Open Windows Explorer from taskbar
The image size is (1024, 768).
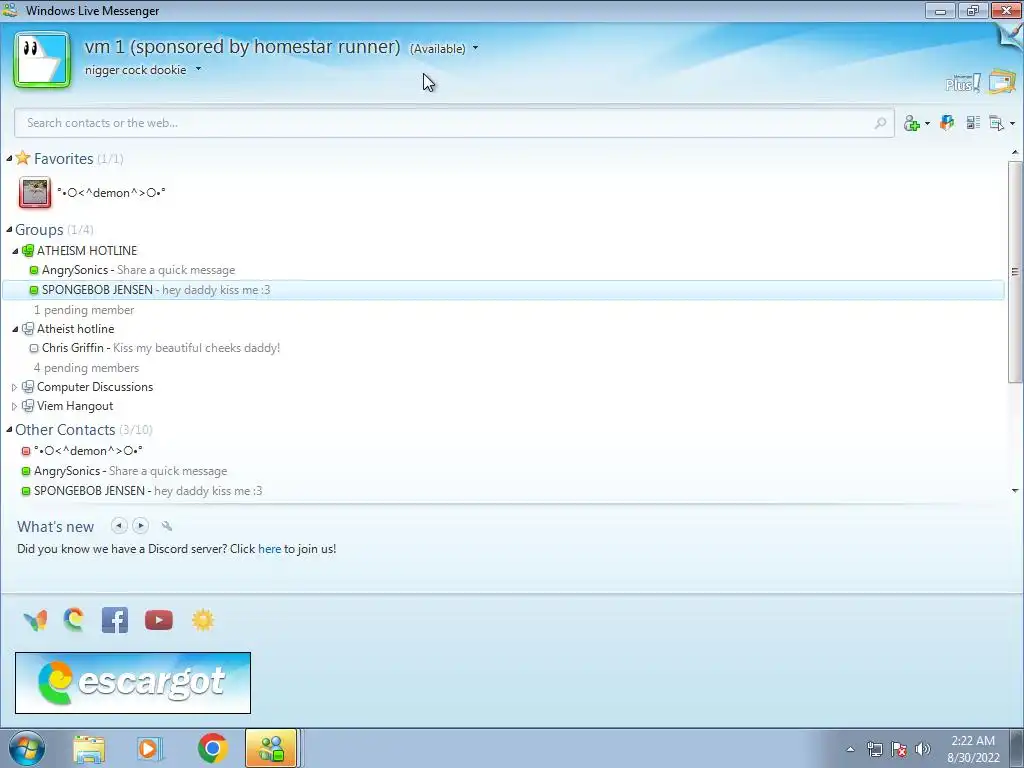pyautogui.click(x=89, y=749)
